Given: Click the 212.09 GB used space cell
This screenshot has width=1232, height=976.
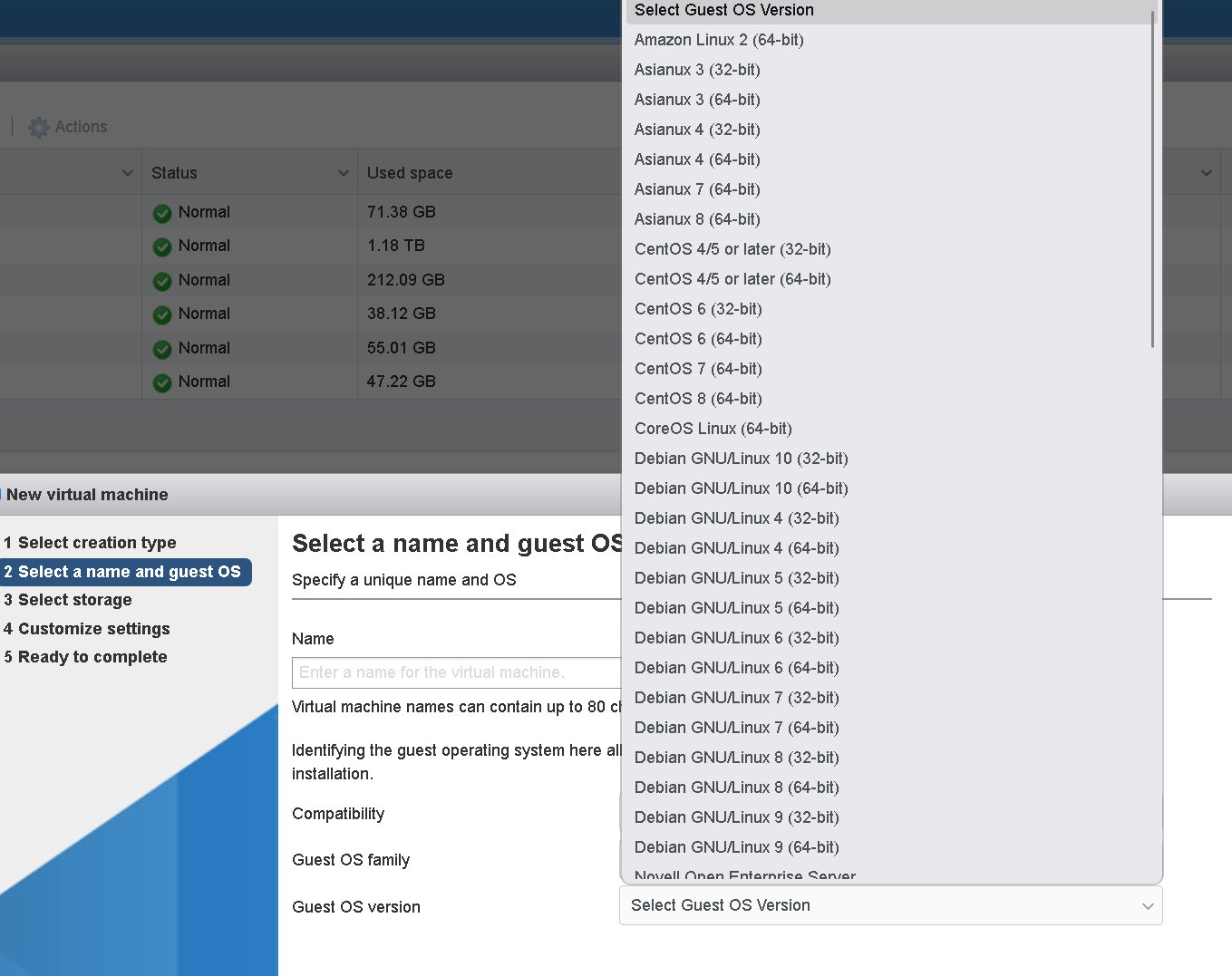Looking at the screenshot, I should pos(406,280).
